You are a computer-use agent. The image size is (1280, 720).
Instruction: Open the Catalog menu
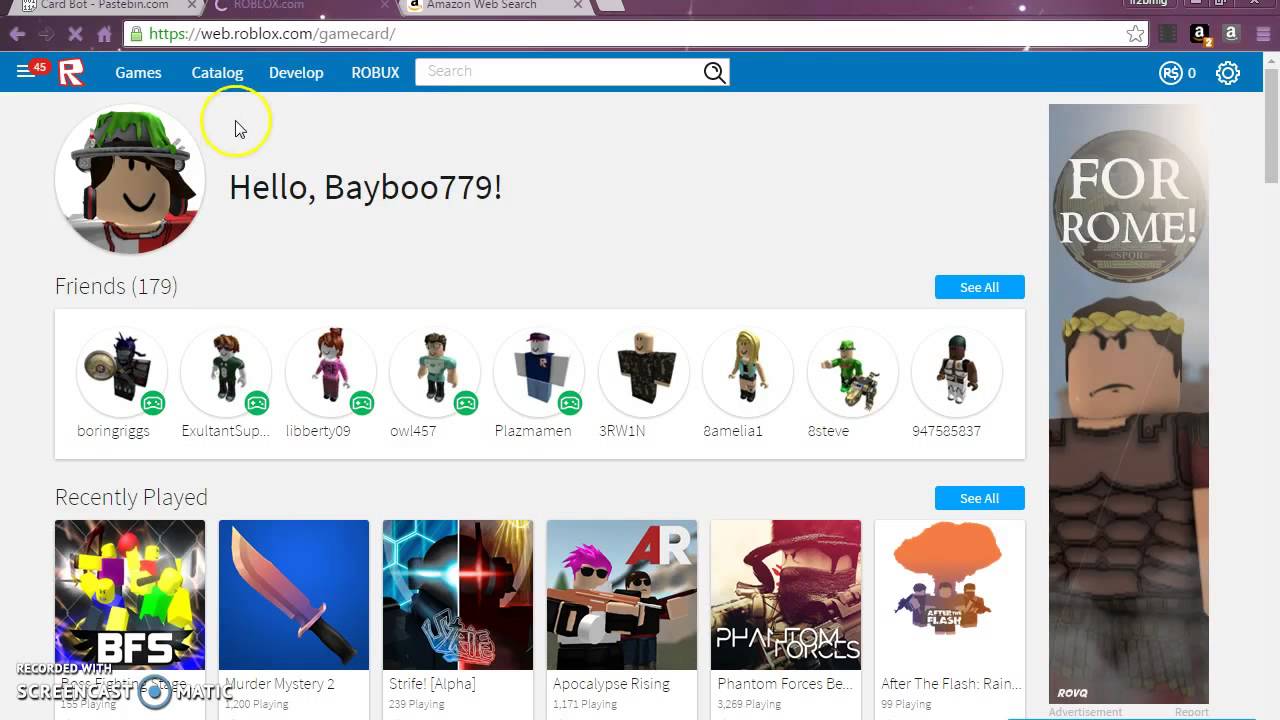pos(217,72)
